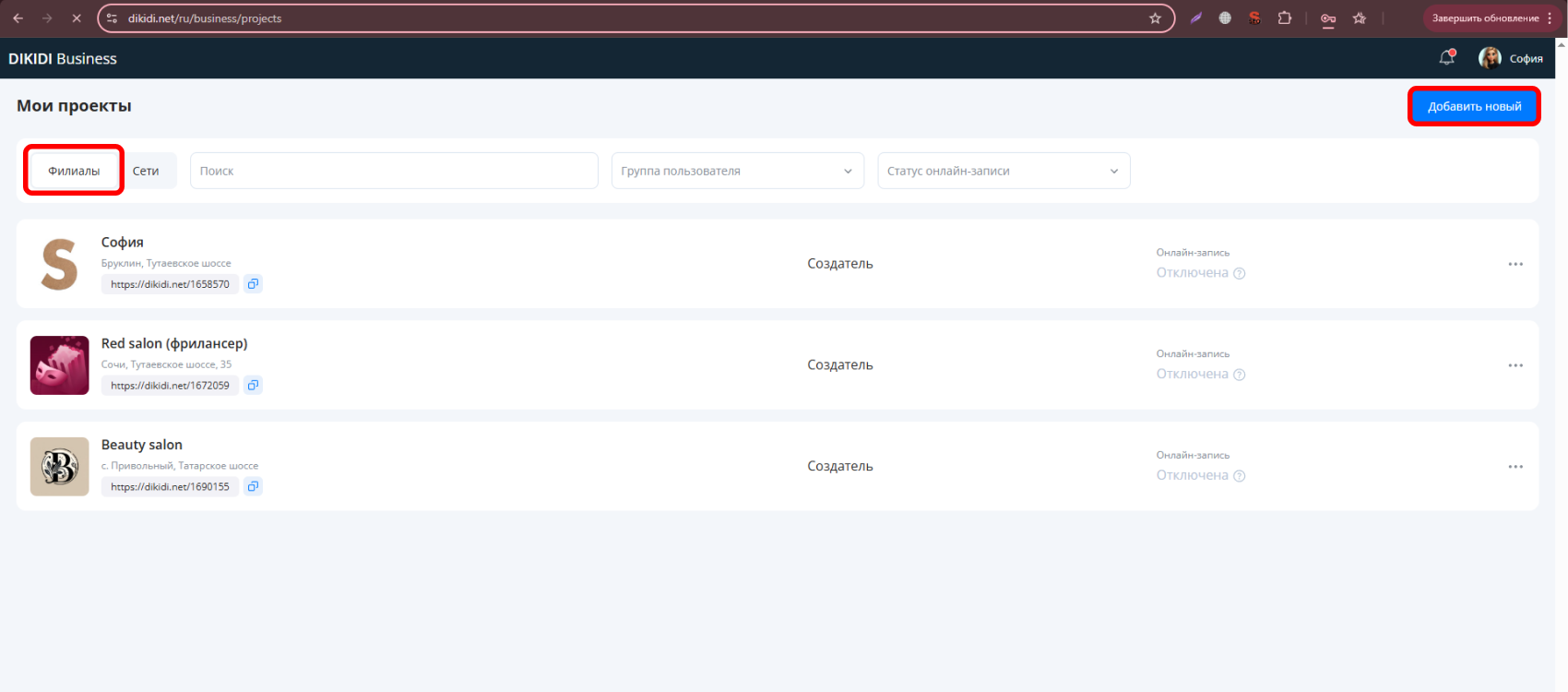Image resolution: width=1568 pixels, height=692 pixels.
Task: Switch to the Сети tab
Action: pyautogui.click(x=146, y=171)
